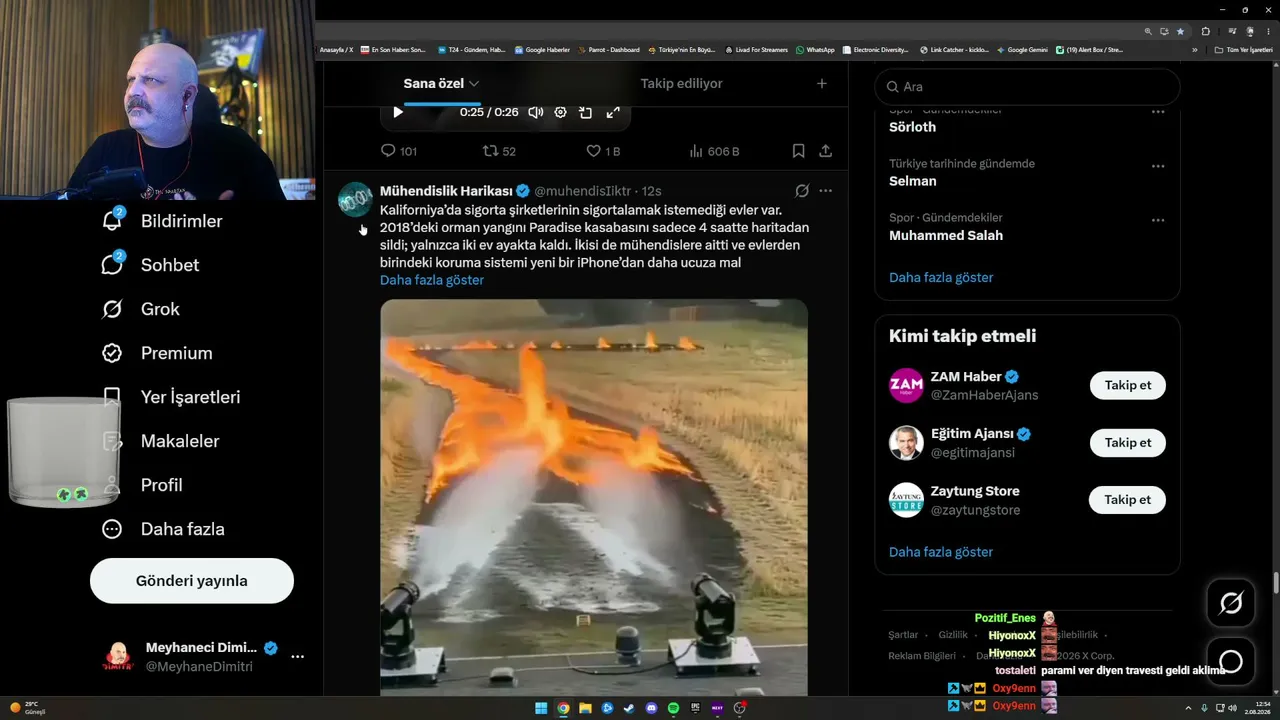Screen dimensions: 1280x720
Task: Open more options for Muhammed Salah trend
Action: click(x=1158, y=220)
